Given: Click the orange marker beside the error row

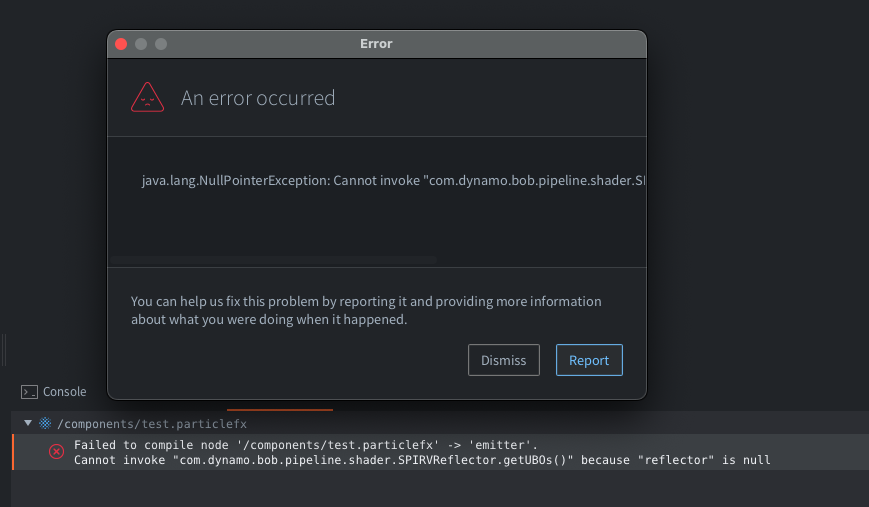Looking at the screenshot, I should [x=13, y=452].
